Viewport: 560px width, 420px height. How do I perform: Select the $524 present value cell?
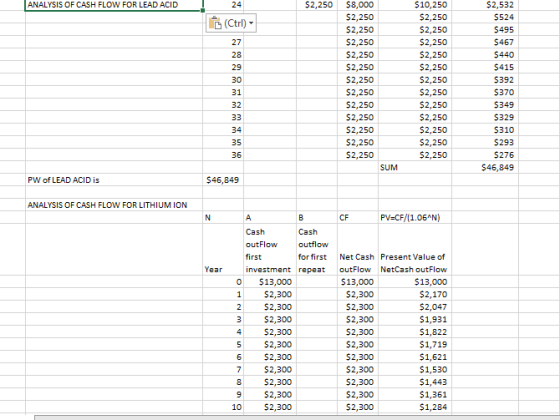coord(485,17)
